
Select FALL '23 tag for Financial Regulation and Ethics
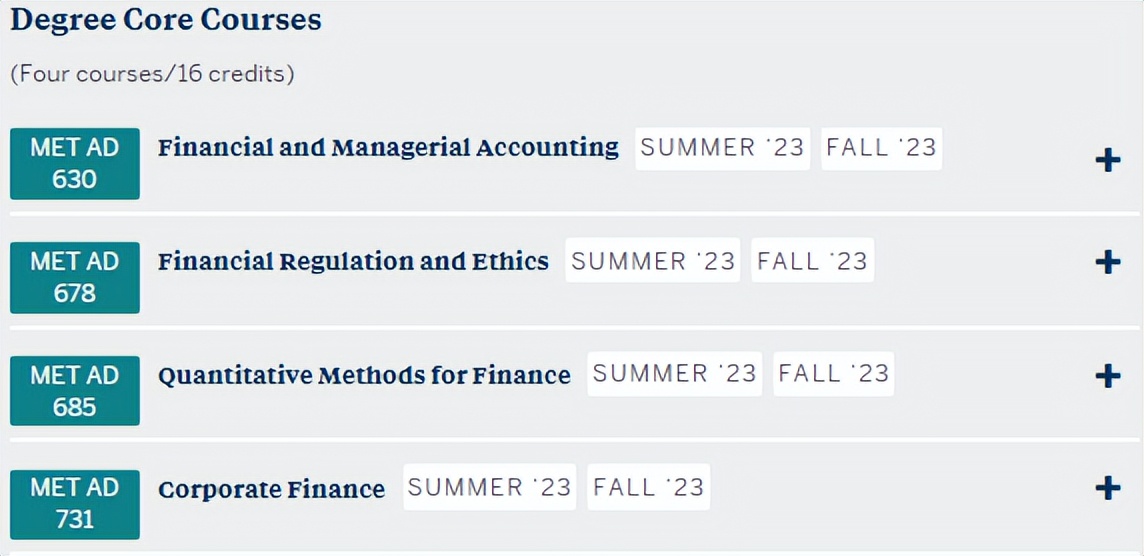812,261
